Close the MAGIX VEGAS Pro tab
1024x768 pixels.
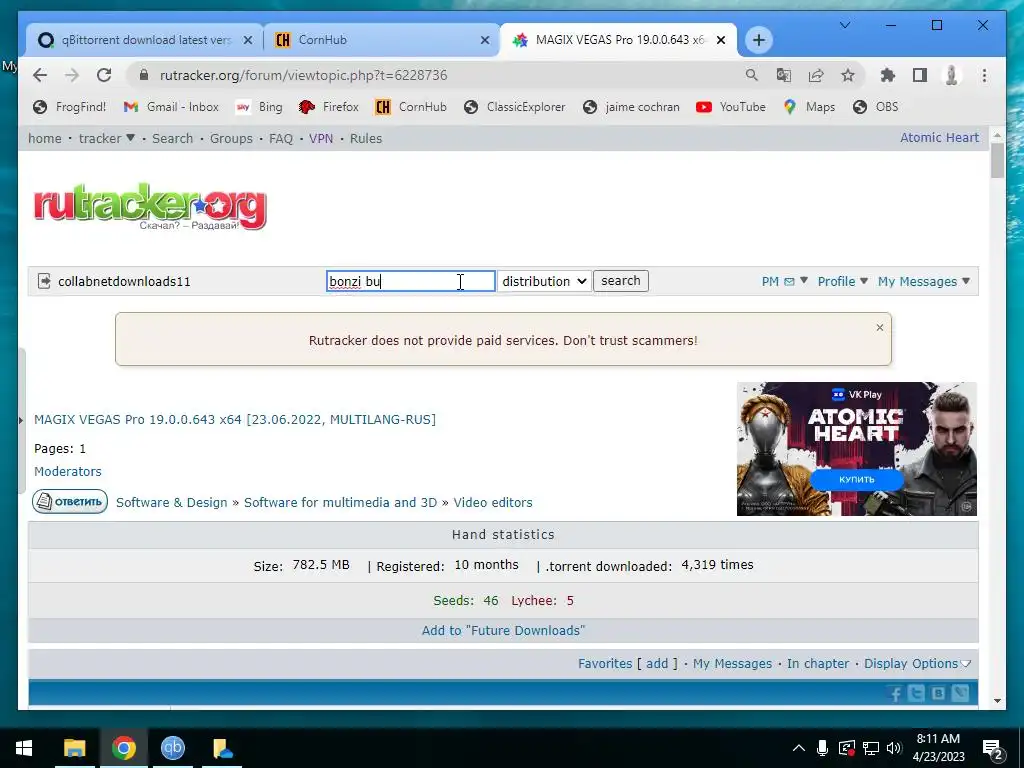(721, 40)
